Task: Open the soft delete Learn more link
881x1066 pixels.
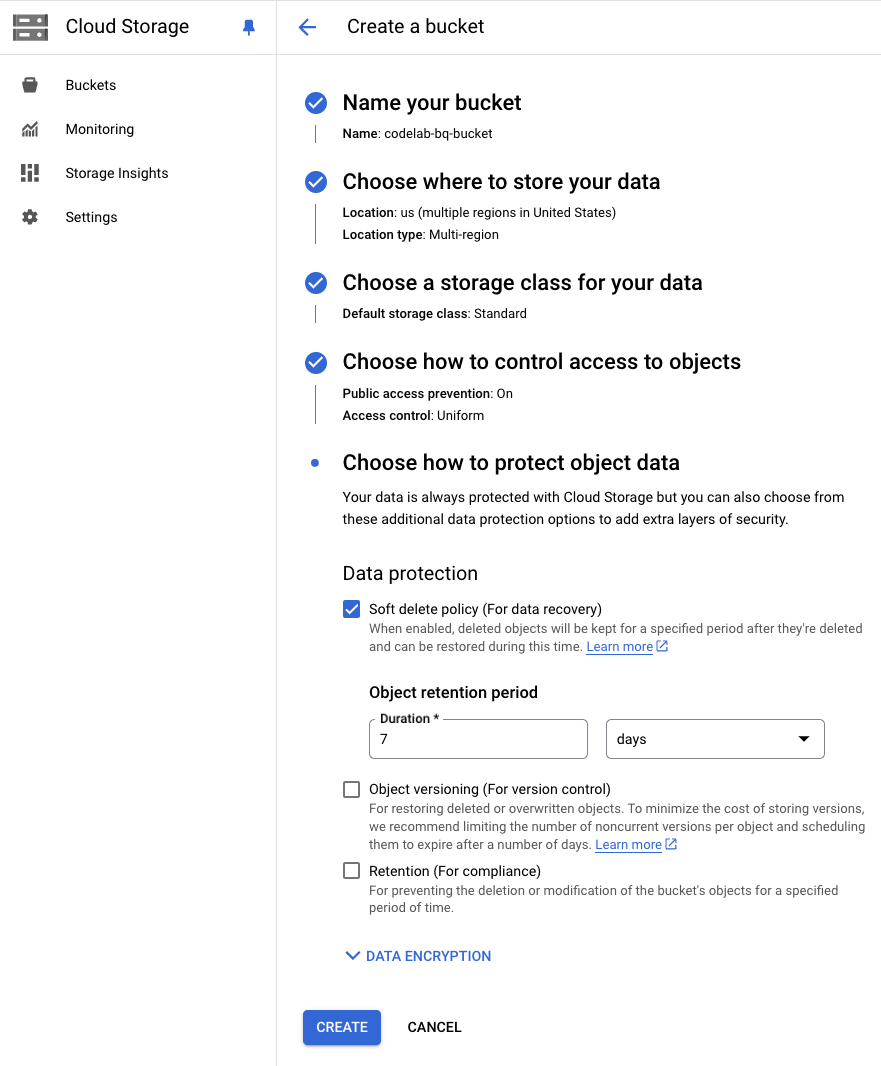Action: [620, 646]
